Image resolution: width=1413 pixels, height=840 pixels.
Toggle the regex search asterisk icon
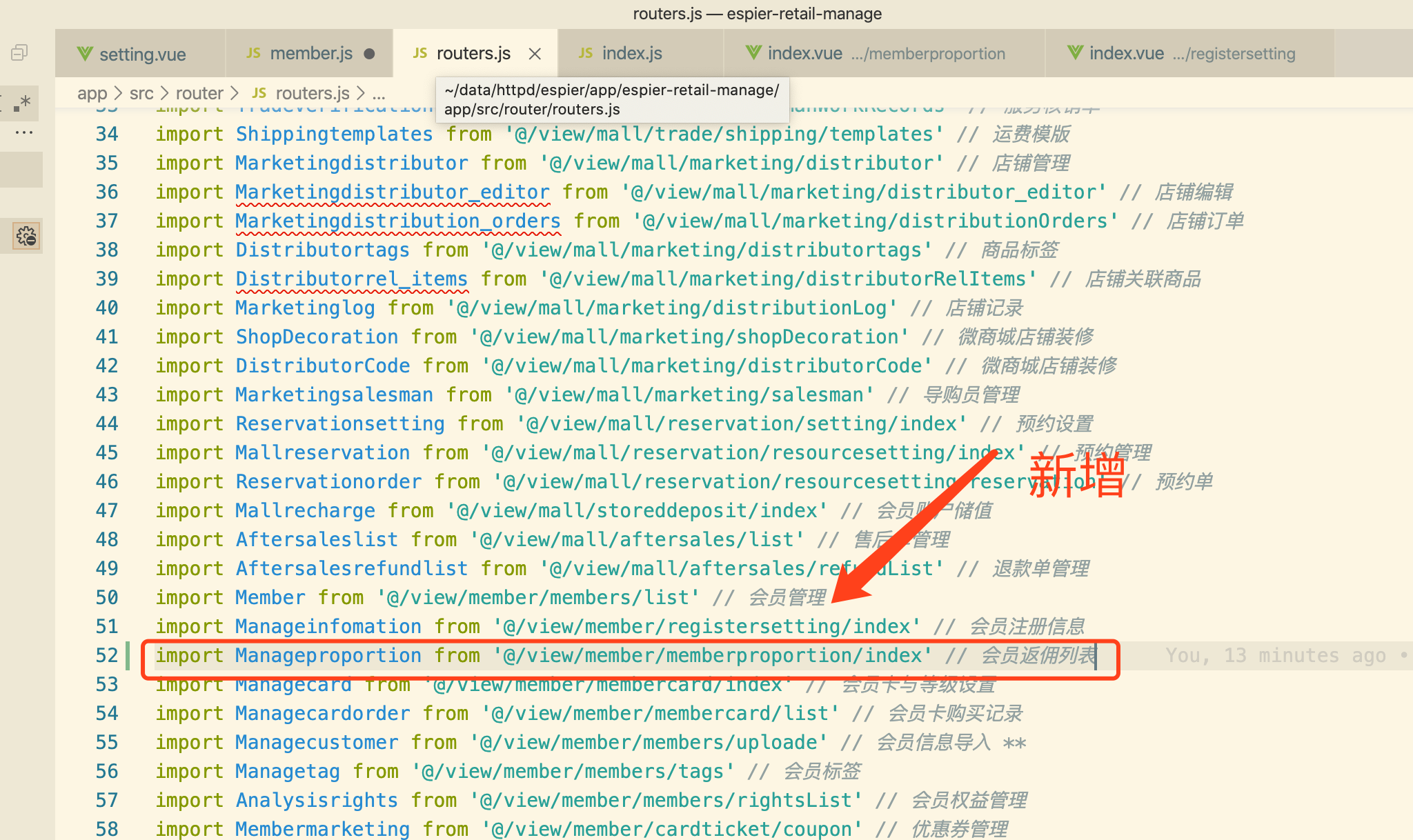pos(23,103)
